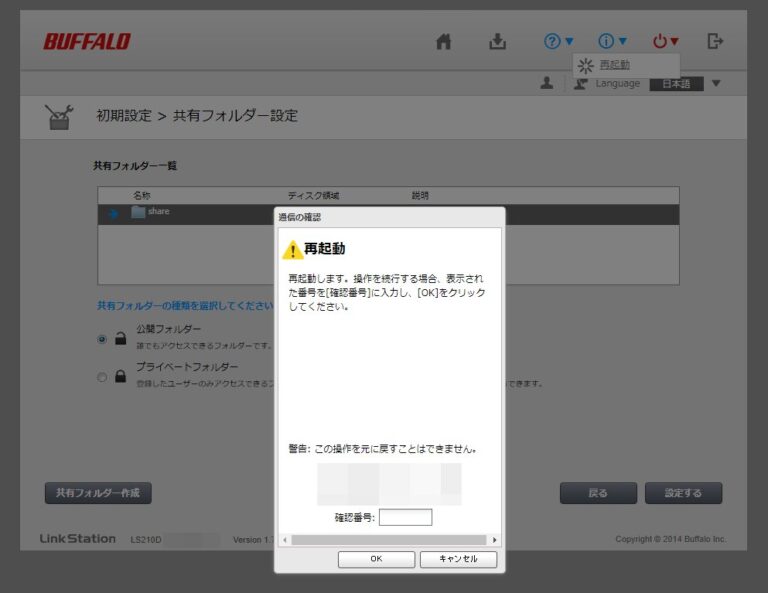Click the open padlock icon
The height and width of the screenshot is (593, 768).
(120, 338)
